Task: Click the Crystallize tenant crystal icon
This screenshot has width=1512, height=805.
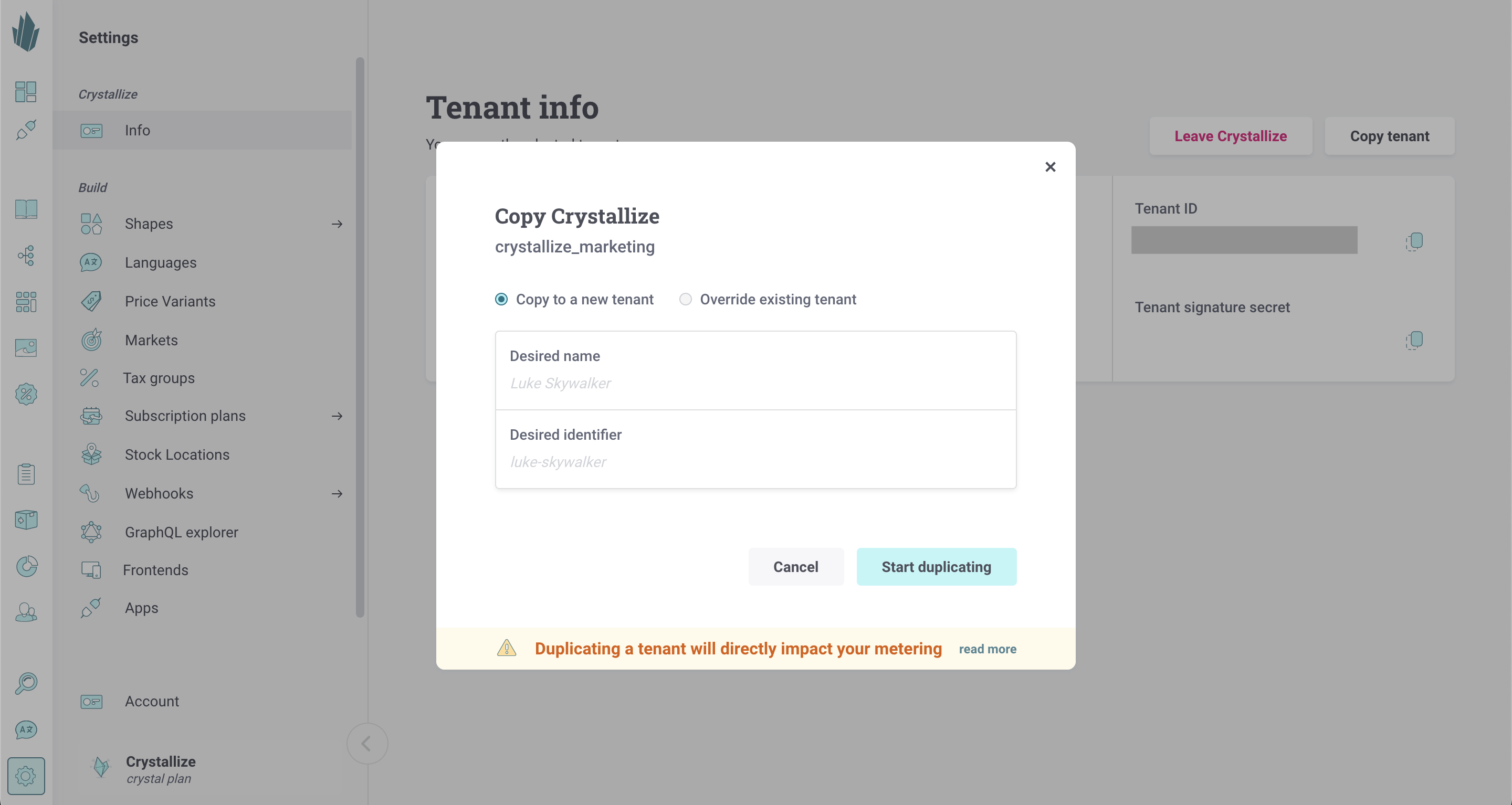Action: pyautogui.click(x=101, y=766)
